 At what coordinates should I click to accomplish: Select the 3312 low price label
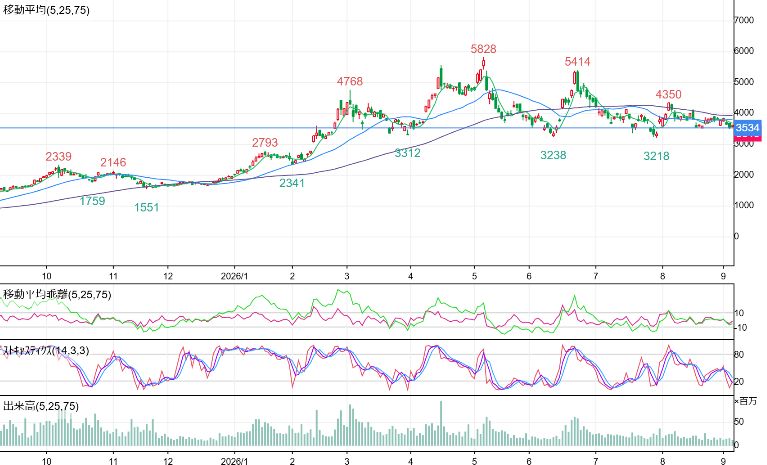pyautogui.click(x=407, y=153)
